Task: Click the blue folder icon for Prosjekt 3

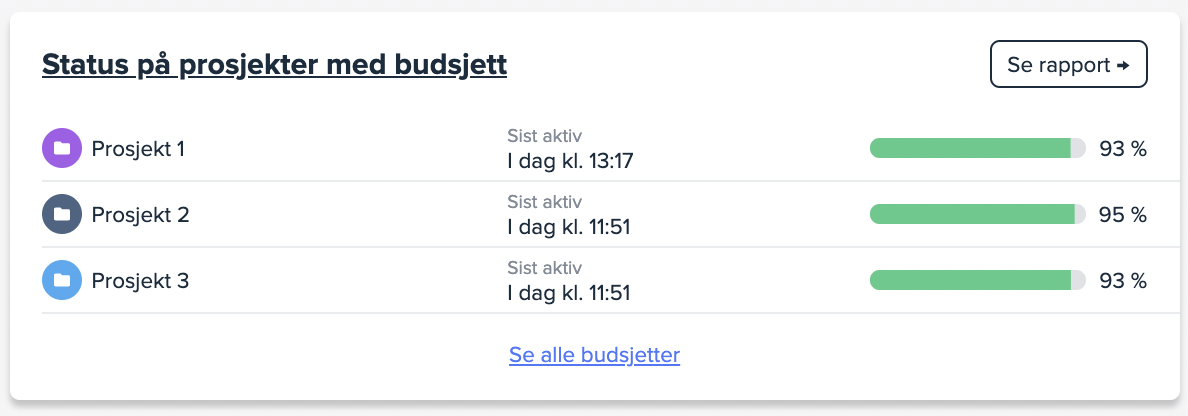Action: [x=61, y=280]
